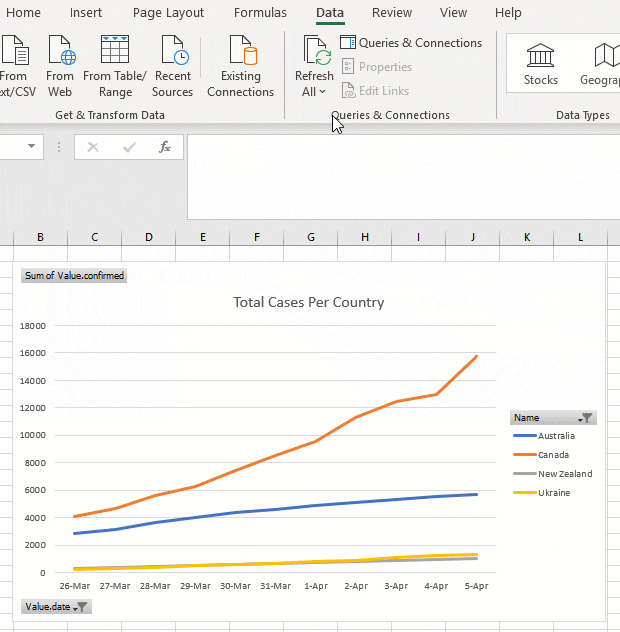Select column B header
620x632 pixels.
click(x=40, y=237)
